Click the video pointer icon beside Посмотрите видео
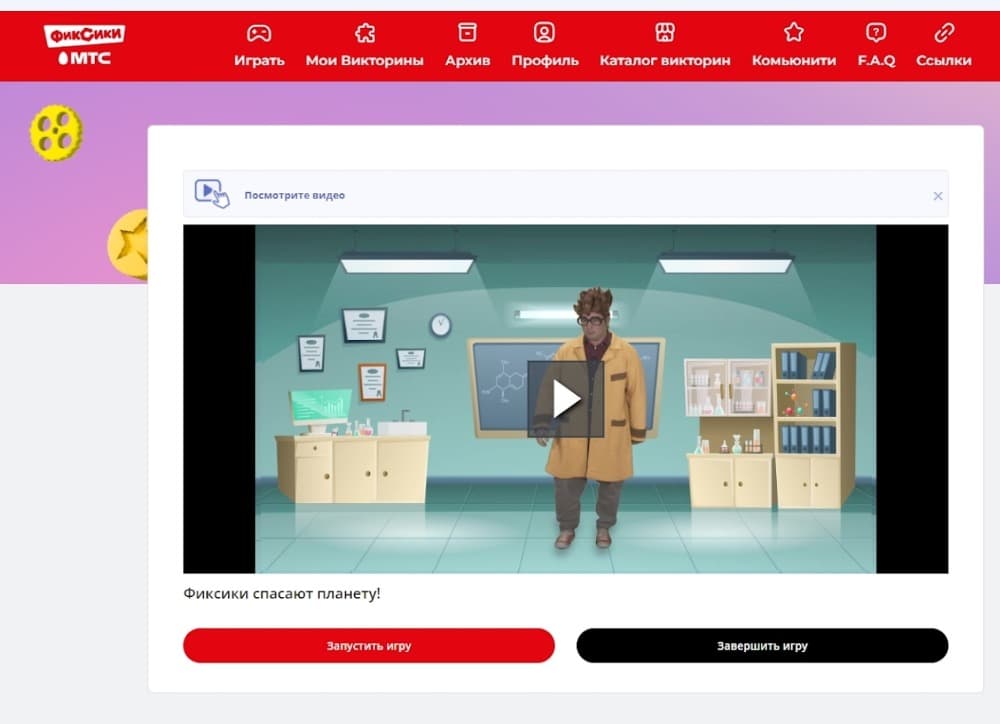Screen dimensions: 1000x724 [212, 193]
